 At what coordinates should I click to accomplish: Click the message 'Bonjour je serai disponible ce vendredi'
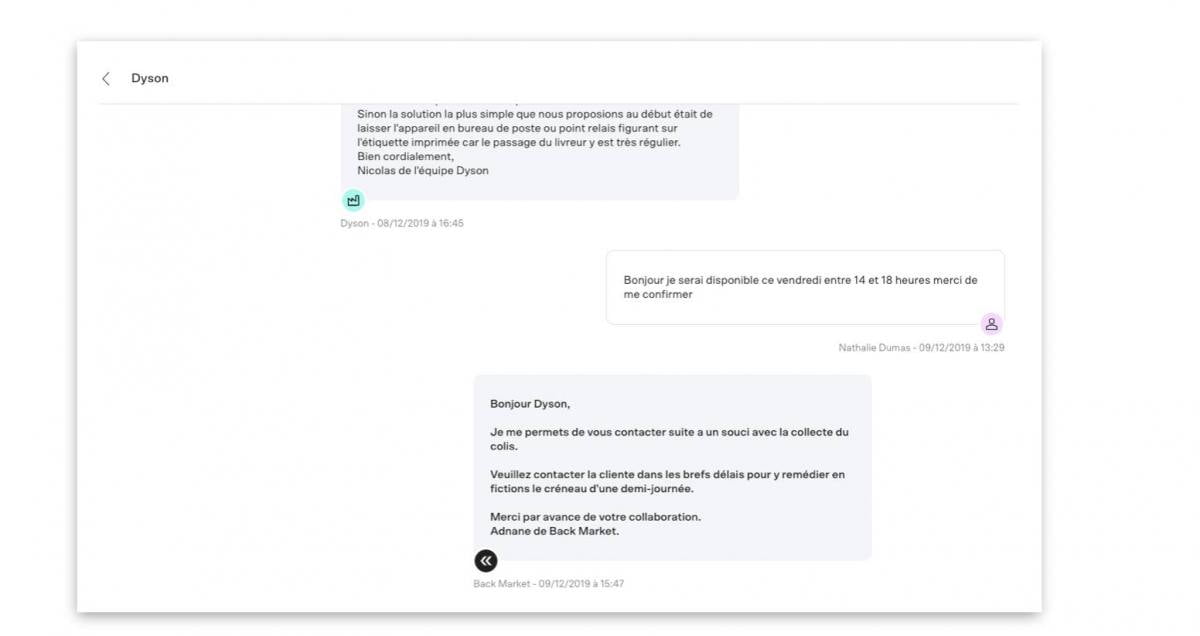click(x=805, y=287)
